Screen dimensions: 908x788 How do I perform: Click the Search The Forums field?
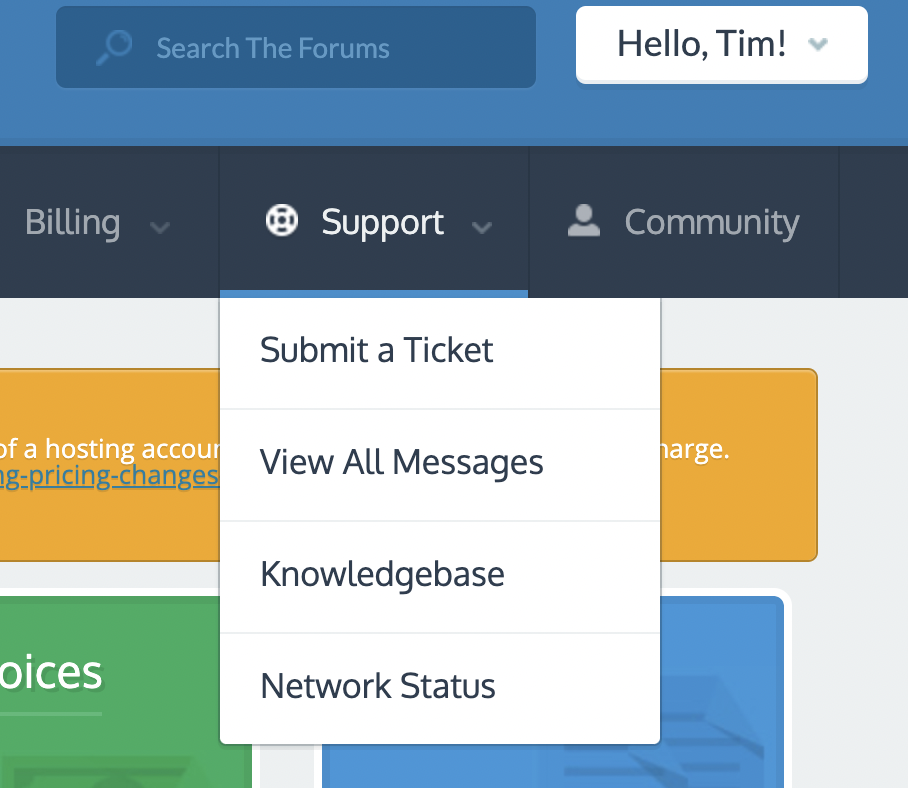point(296,47)
